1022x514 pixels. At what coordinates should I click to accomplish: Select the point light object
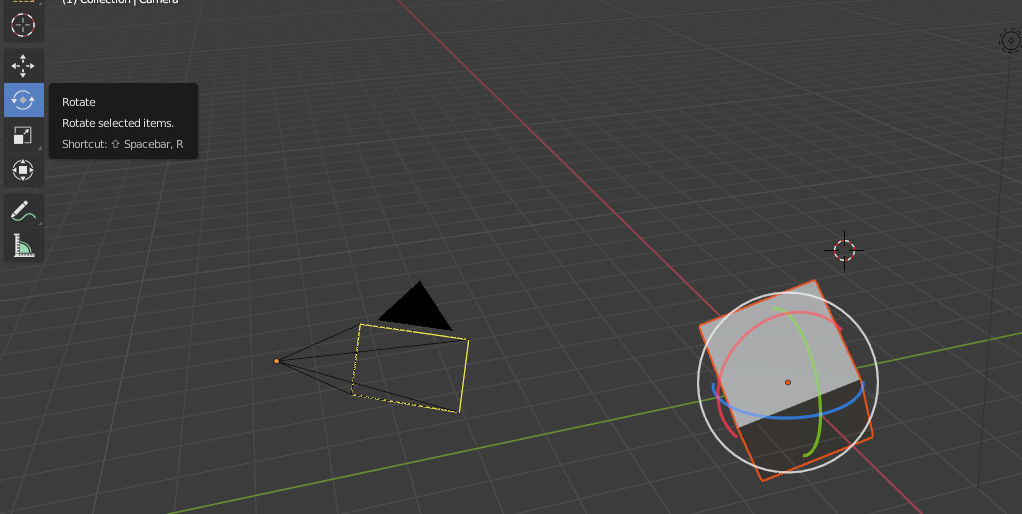click(1011, 40)
